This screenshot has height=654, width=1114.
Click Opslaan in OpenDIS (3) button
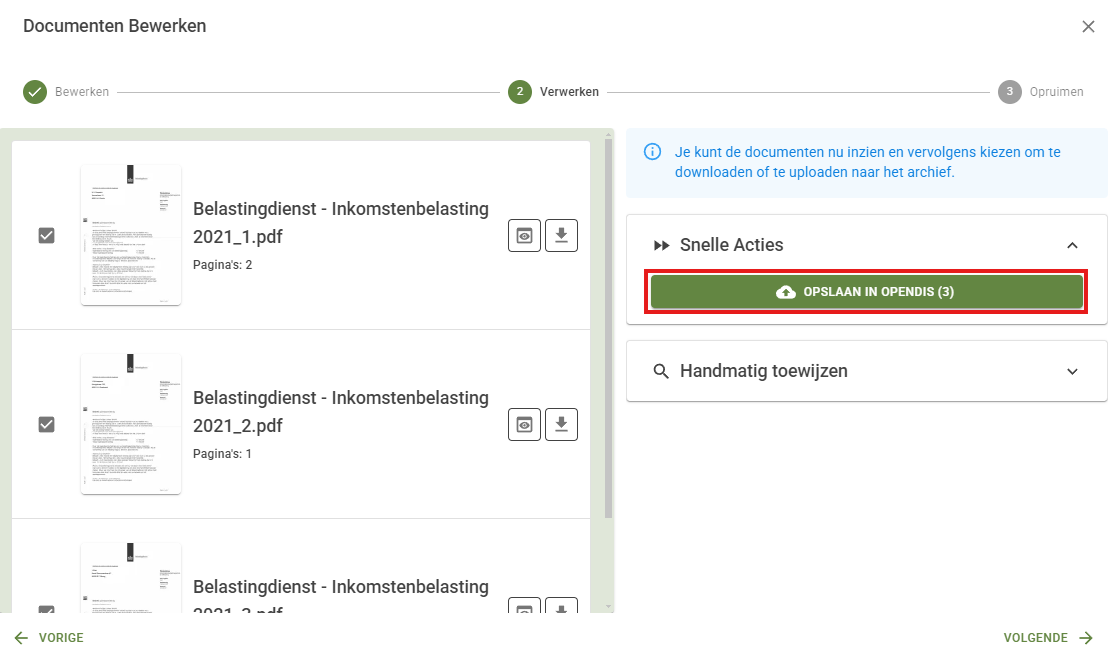[866, 292]
